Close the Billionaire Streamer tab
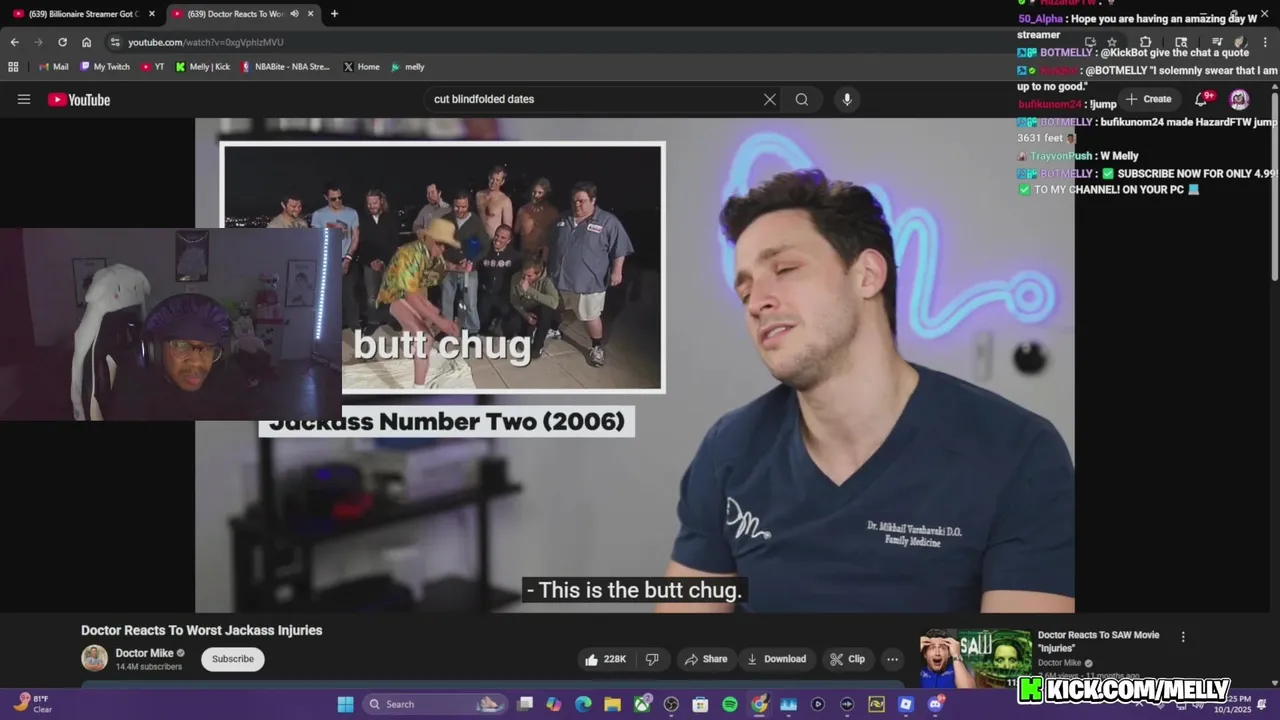This screenshot has width=1280, height=720. [x=152, y=14]
